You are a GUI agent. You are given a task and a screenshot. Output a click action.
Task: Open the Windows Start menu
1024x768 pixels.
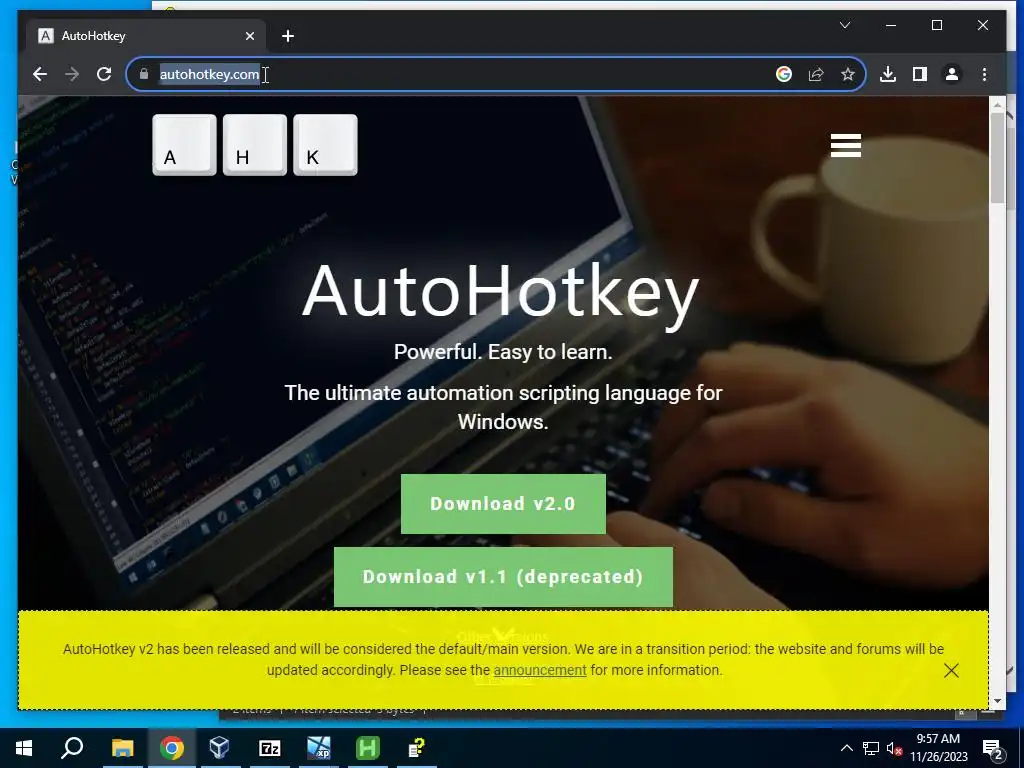pos(24,748)
